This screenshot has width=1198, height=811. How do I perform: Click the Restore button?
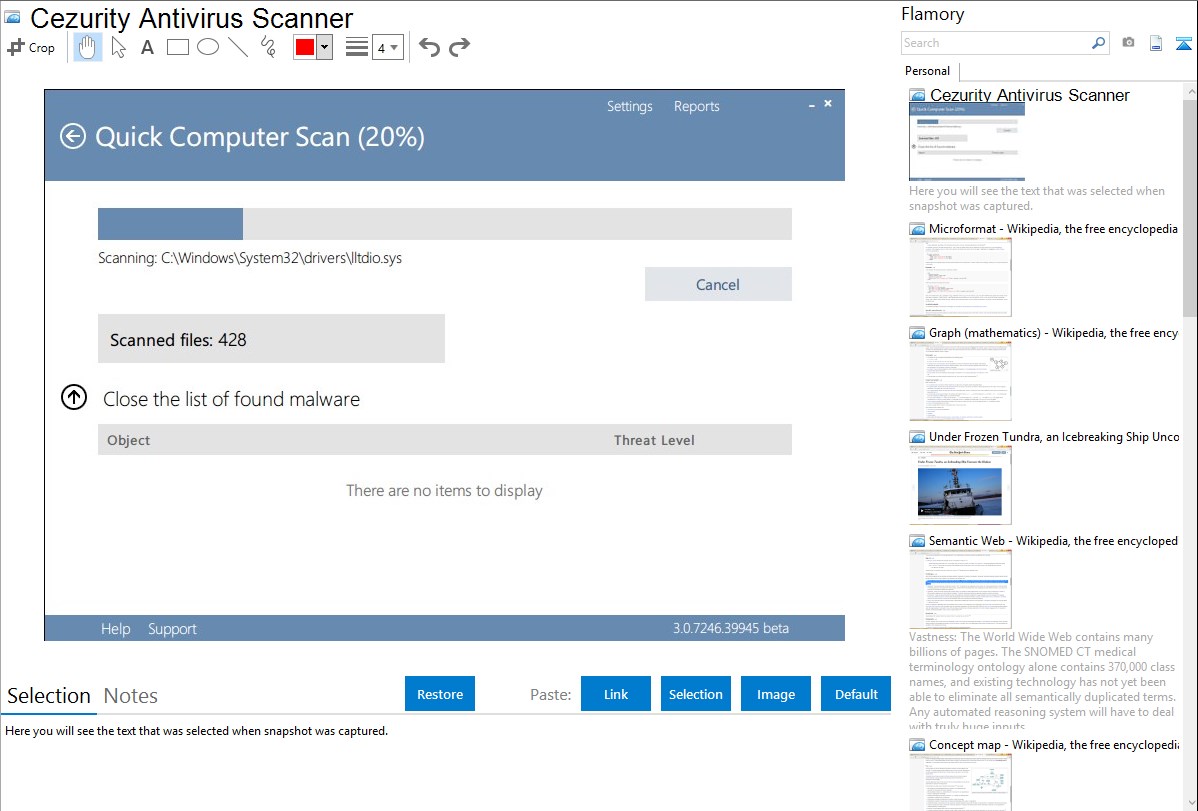[x=440, y=694]
